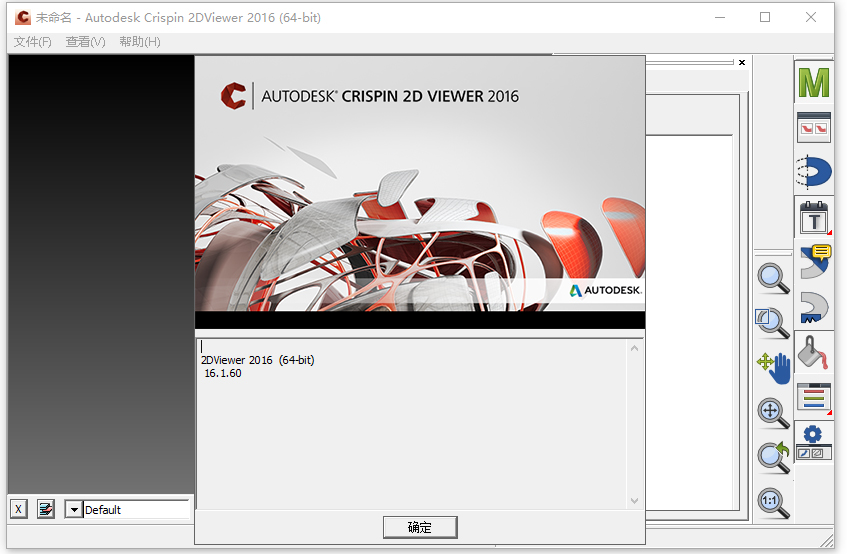Click the X button beside layer list
This screenshot has height=554, width=847.
pyautogui.click(x=19, y=509)
